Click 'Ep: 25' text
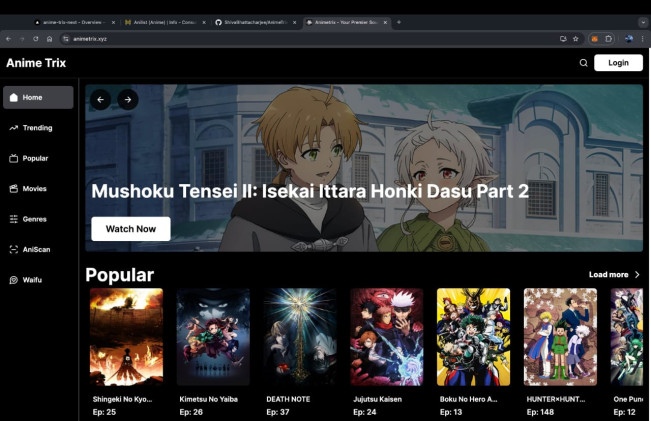The image size is (651, 421). [104, 412]
